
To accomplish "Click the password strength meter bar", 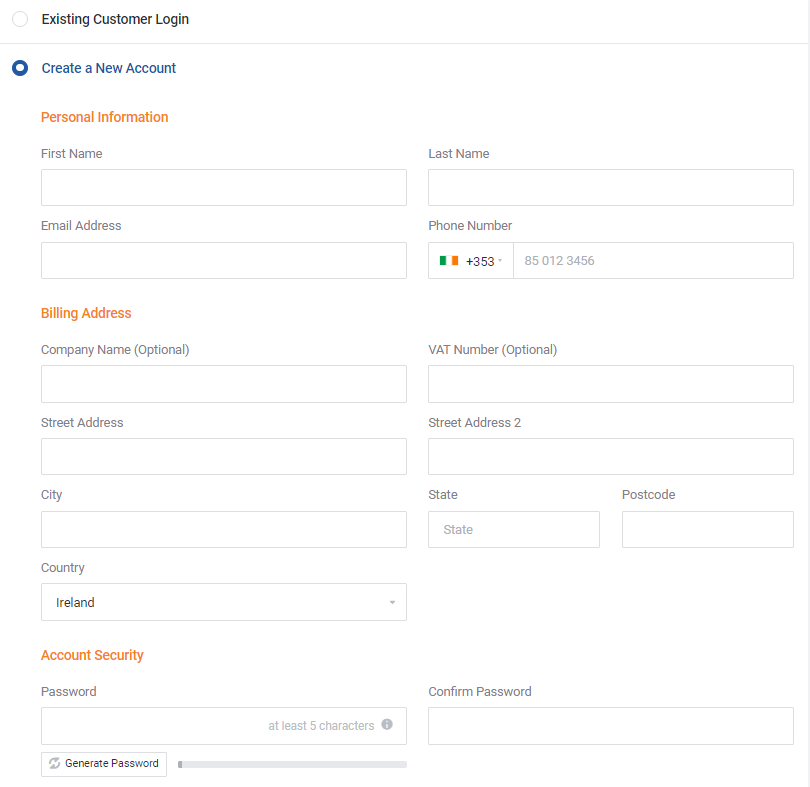I will pos(292,764).
